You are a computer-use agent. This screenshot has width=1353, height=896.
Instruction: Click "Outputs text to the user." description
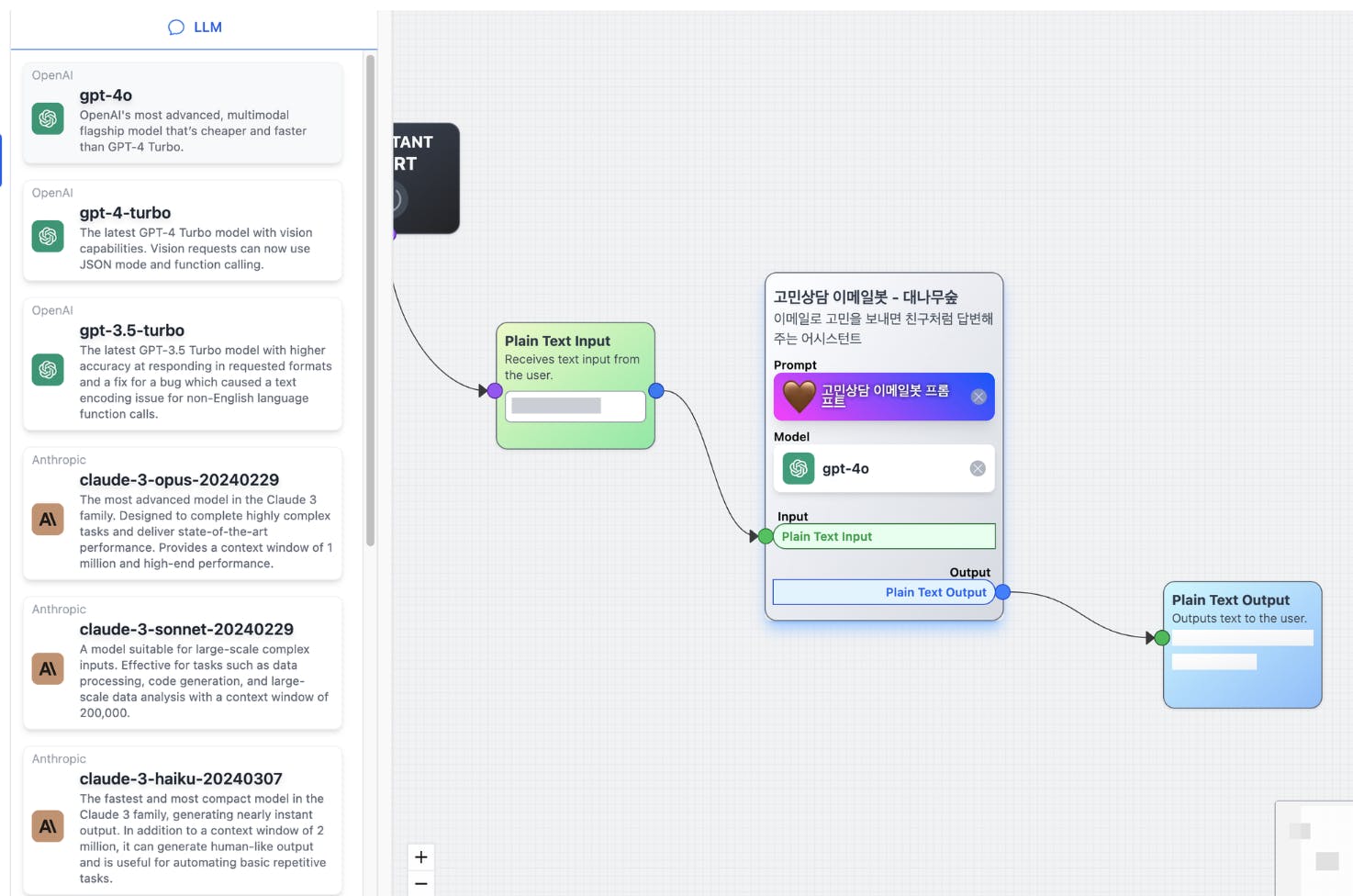coord(1239,619)
